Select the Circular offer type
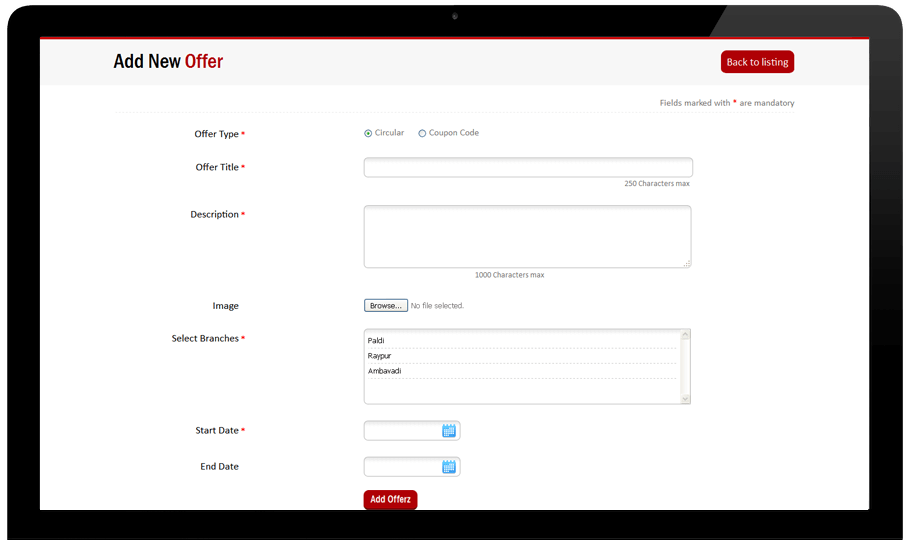The width and height of the screenshot is (910, 540). coord(368,133)
